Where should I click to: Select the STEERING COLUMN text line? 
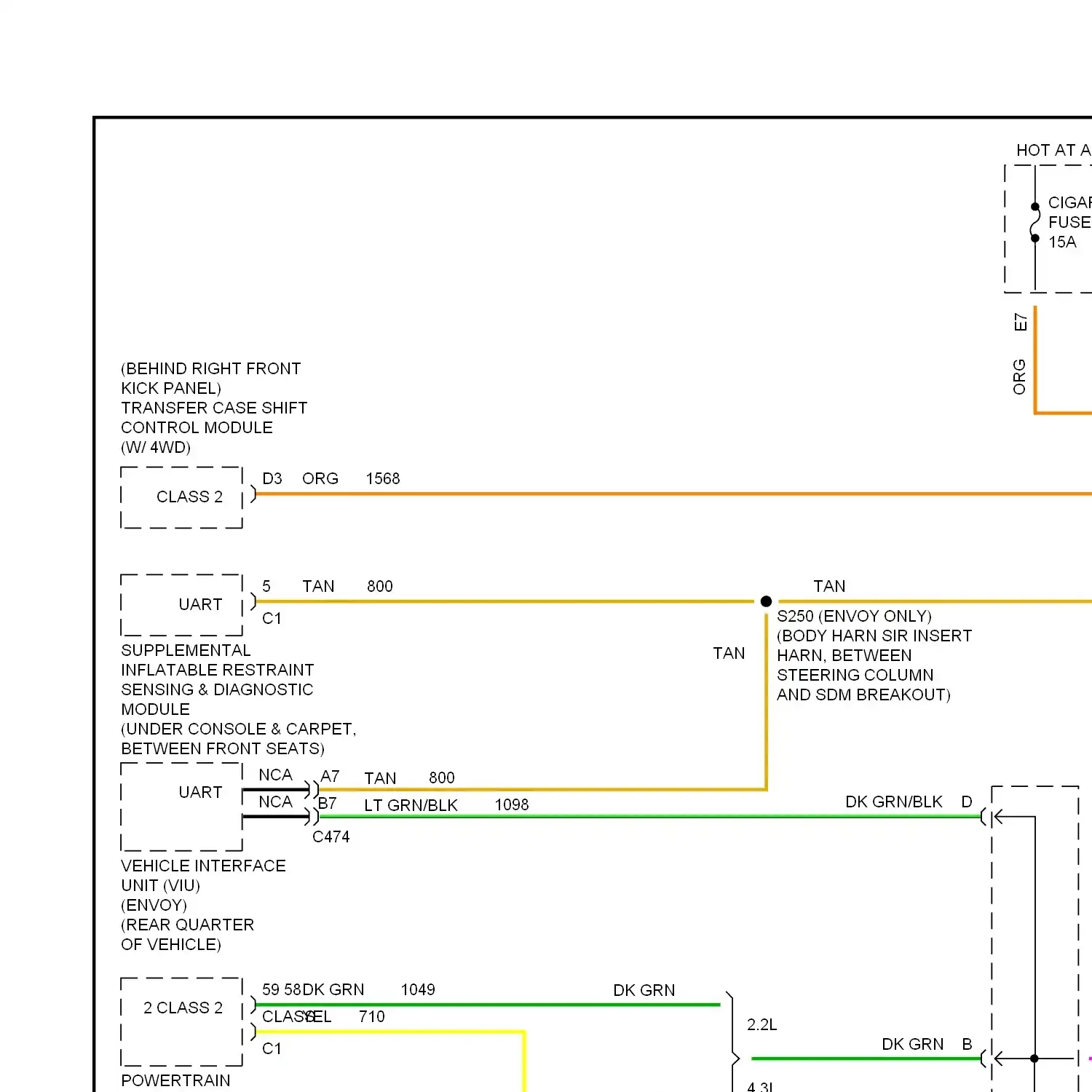(855, 676)
